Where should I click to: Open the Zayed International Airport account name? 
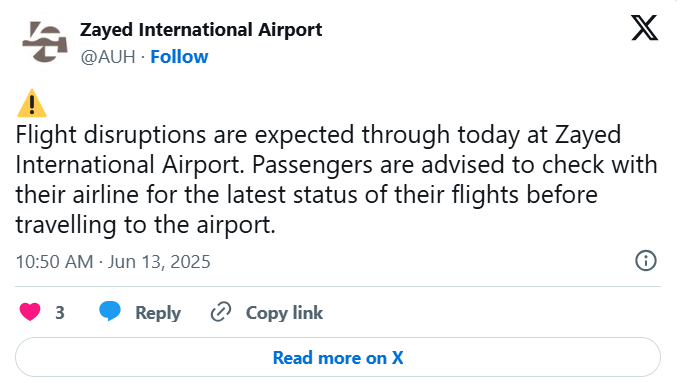coord(201,30)
